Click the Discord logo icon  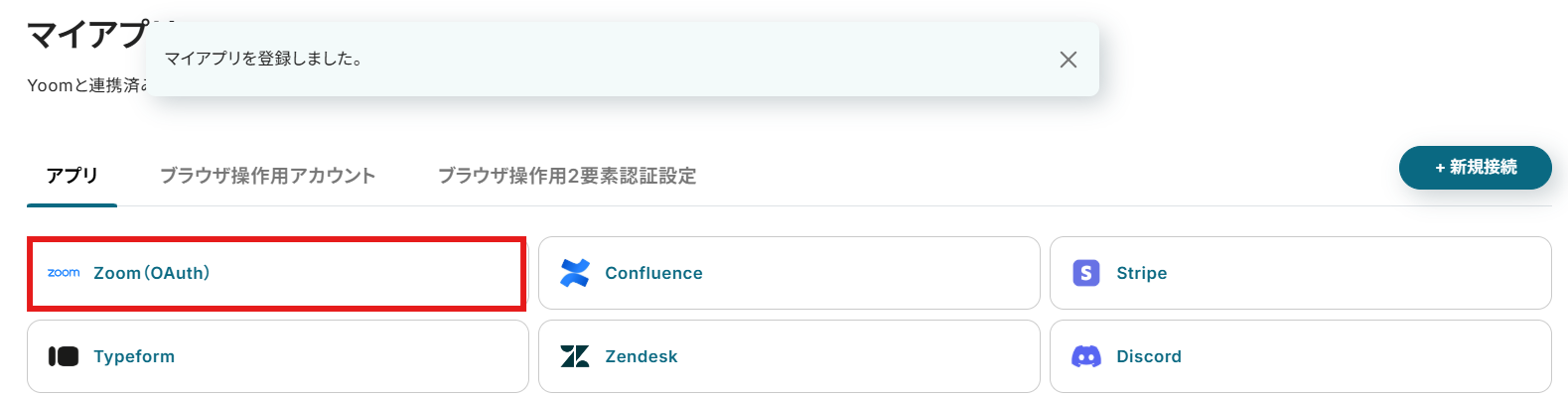click(1086, 356)
